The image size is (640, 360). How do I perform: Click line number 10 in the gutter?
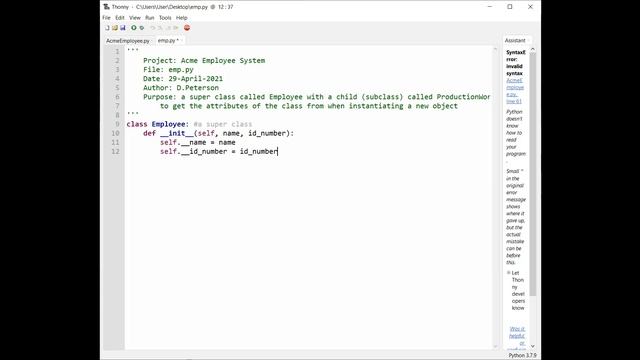click(x=116, y=133)
